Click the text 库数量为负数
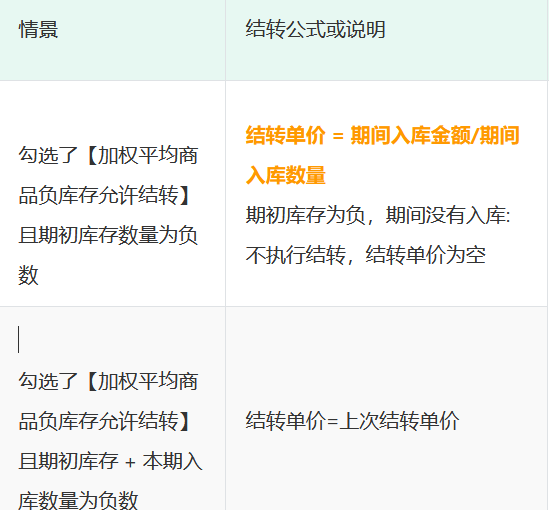Screen dimensions: 549x510 click(78, 500)
